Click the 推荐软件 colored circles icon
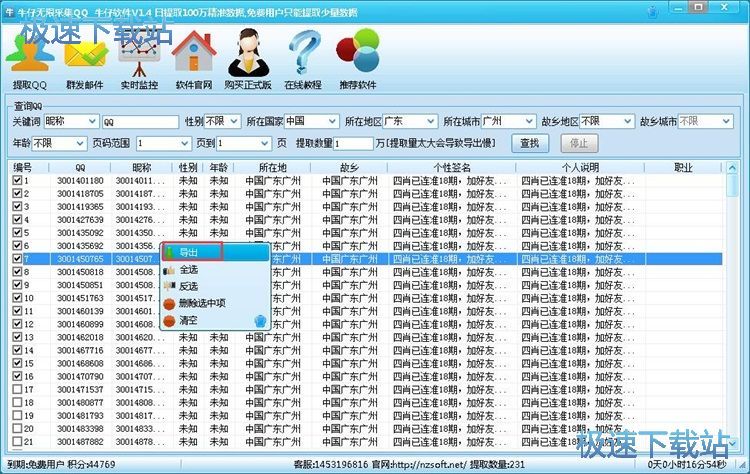This screenshot has height=474, width=750. pyautogui.click(x=357, y=52)
